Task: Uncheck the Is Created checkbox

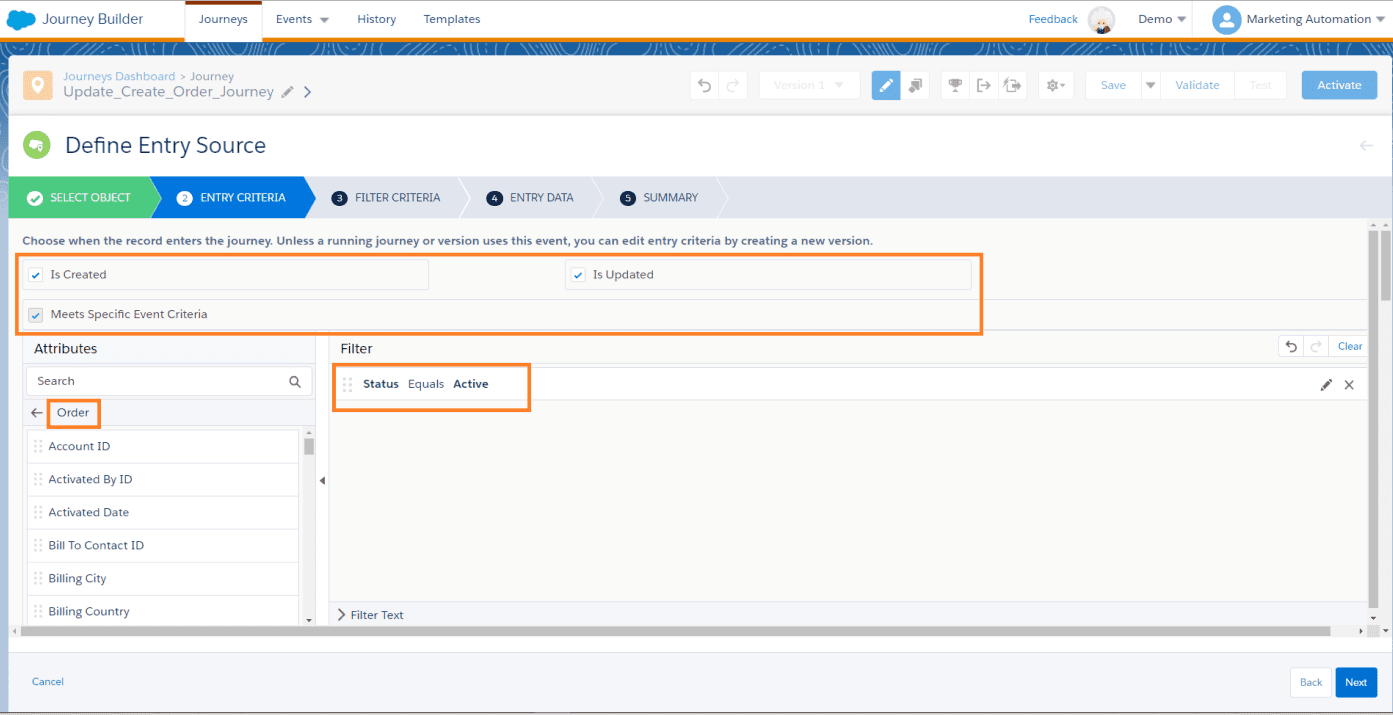Action: pos(36,275)
